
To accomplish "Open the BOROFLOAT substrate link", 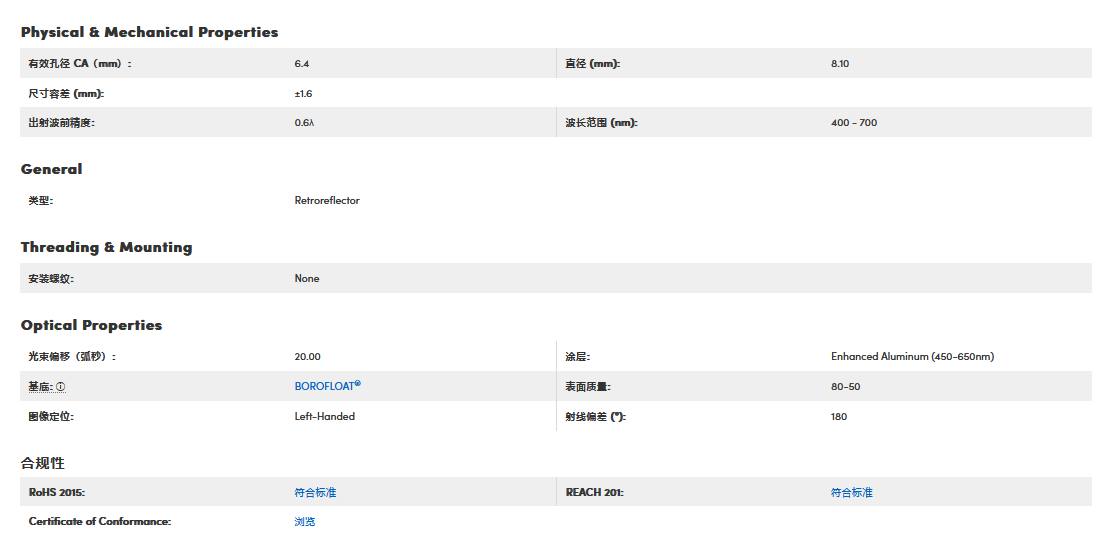I will (327, 386).
